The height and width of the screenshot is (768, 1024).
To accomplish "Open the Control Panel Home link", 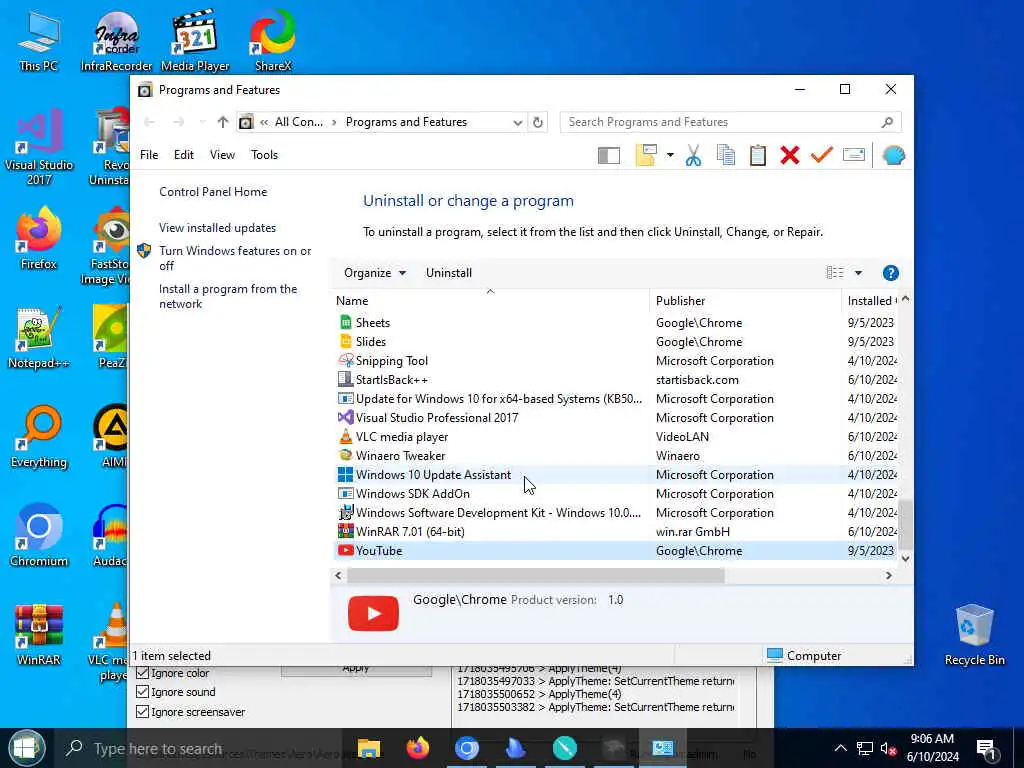I will click(x=213, y=192).
